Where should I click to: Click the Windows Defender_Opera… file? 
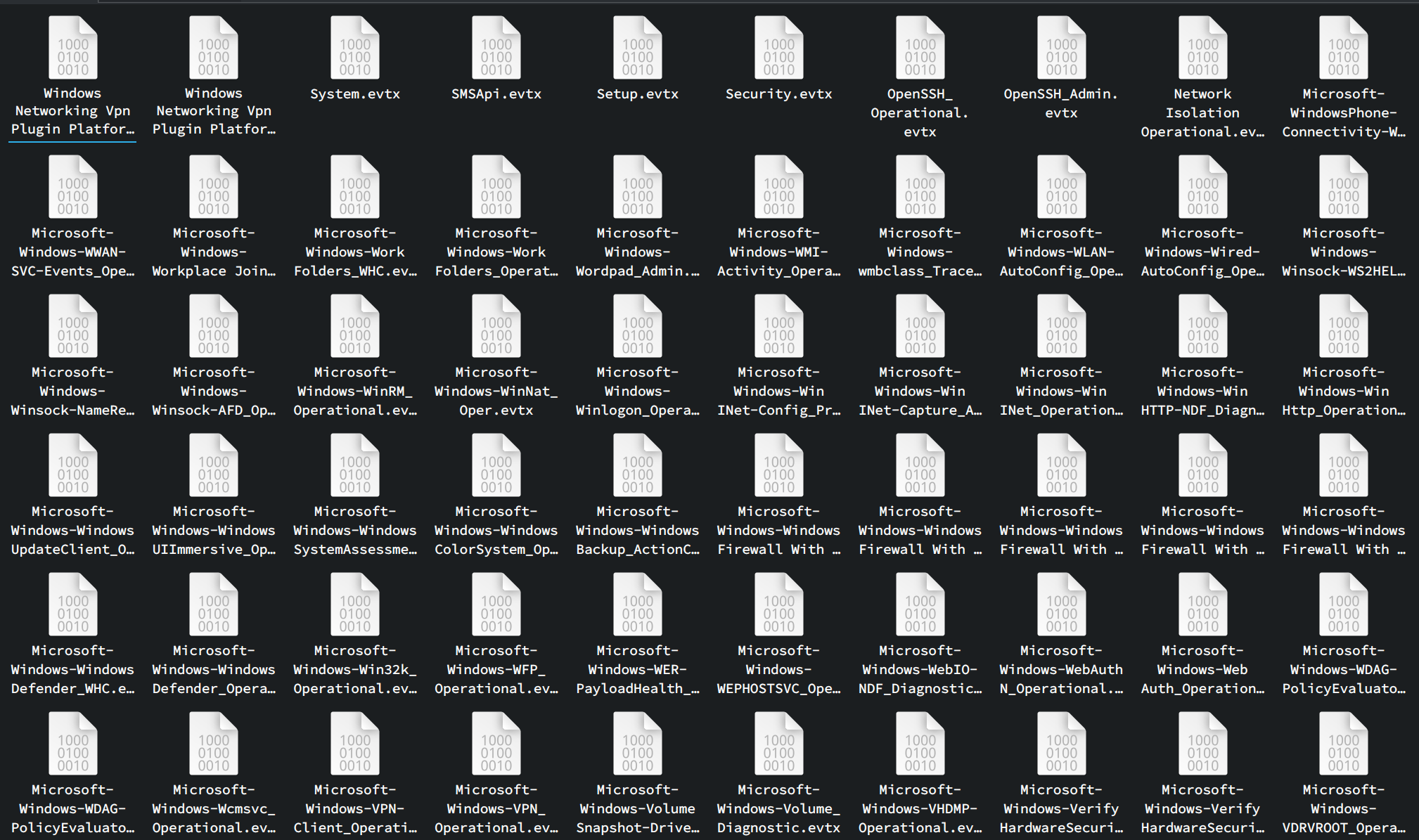[x=214, y=605]
